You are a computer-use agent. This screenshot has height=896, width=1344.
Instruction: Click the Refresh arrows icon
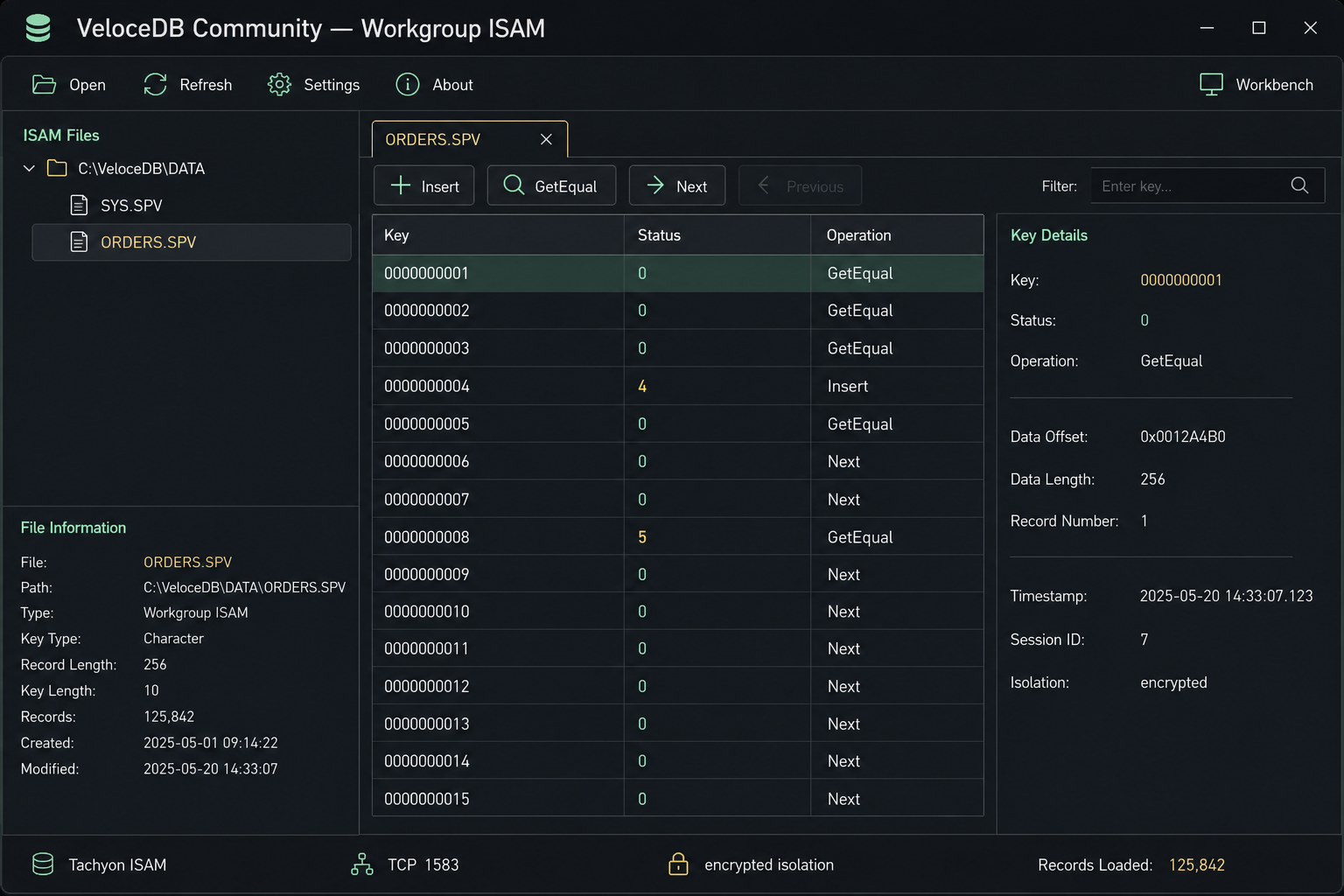155,84
